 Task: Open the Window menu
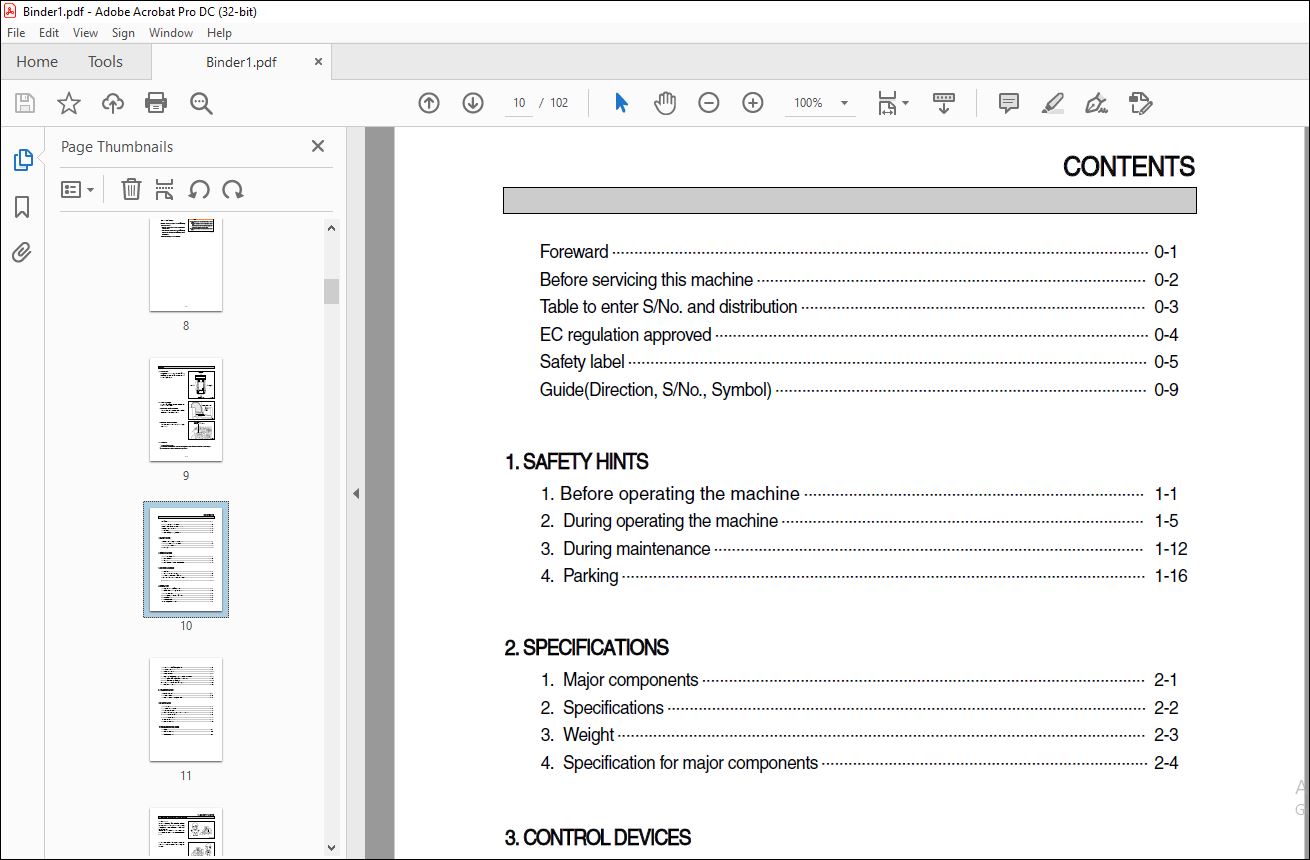pos(171,33)
